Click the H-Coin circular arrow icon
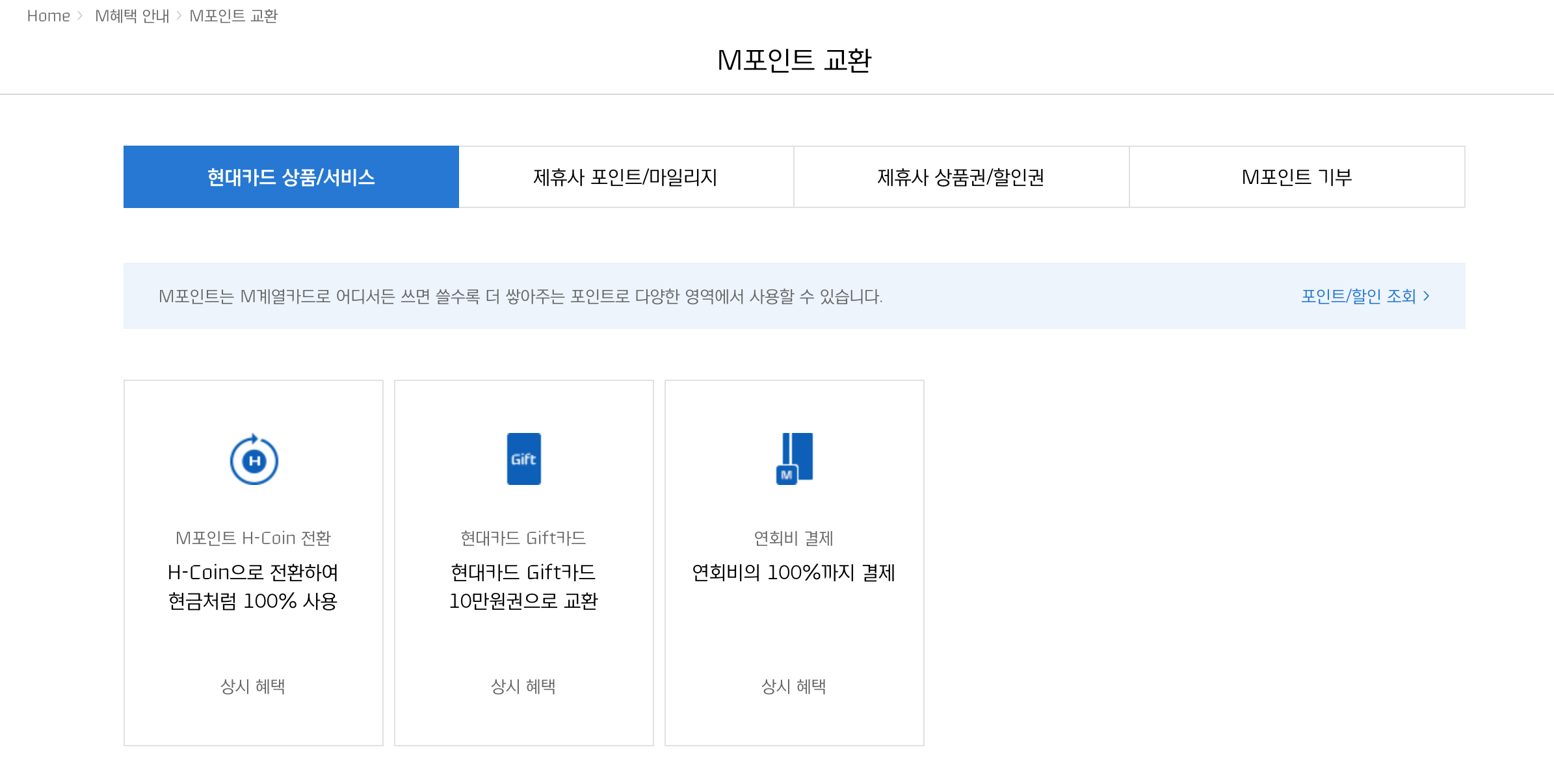The image size is (1554, 784). click(x=254, y=460)
